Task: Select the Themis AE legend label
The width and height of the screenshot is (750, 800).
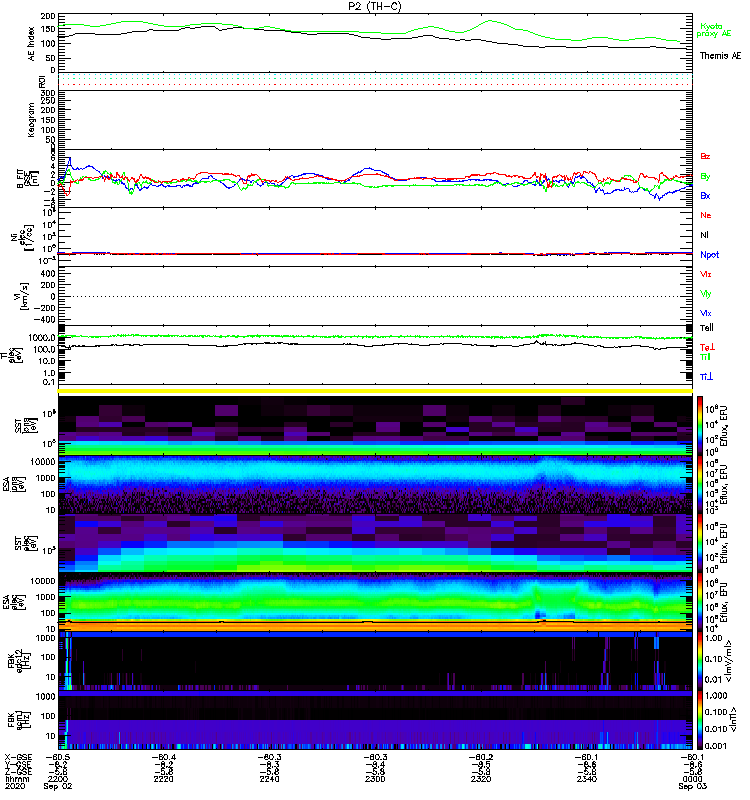Action: [720, 56]
